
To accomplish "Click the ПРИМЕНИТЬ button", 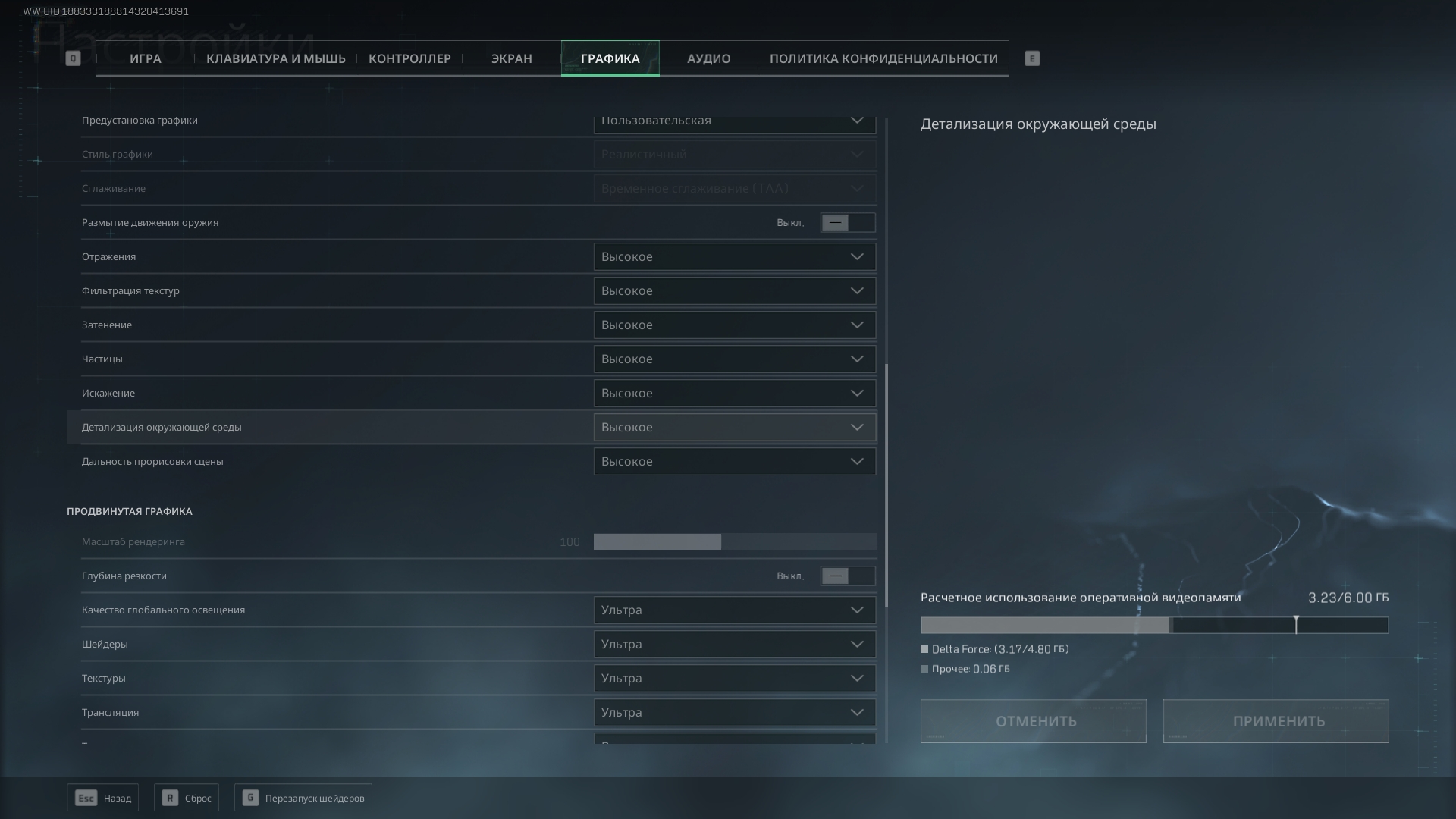I will point(1276,721).
